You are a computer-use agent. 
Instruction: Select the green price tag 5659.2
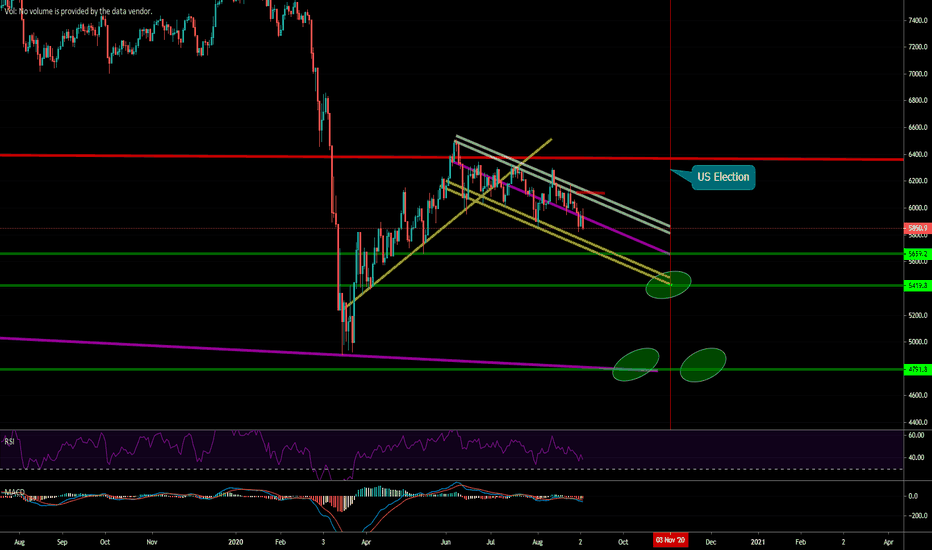pyautogui.click(x=918, y=254)
